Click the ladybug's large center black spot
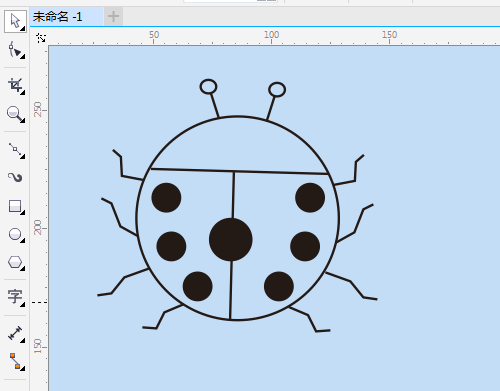The image size is (500, 391). (231, 239)
